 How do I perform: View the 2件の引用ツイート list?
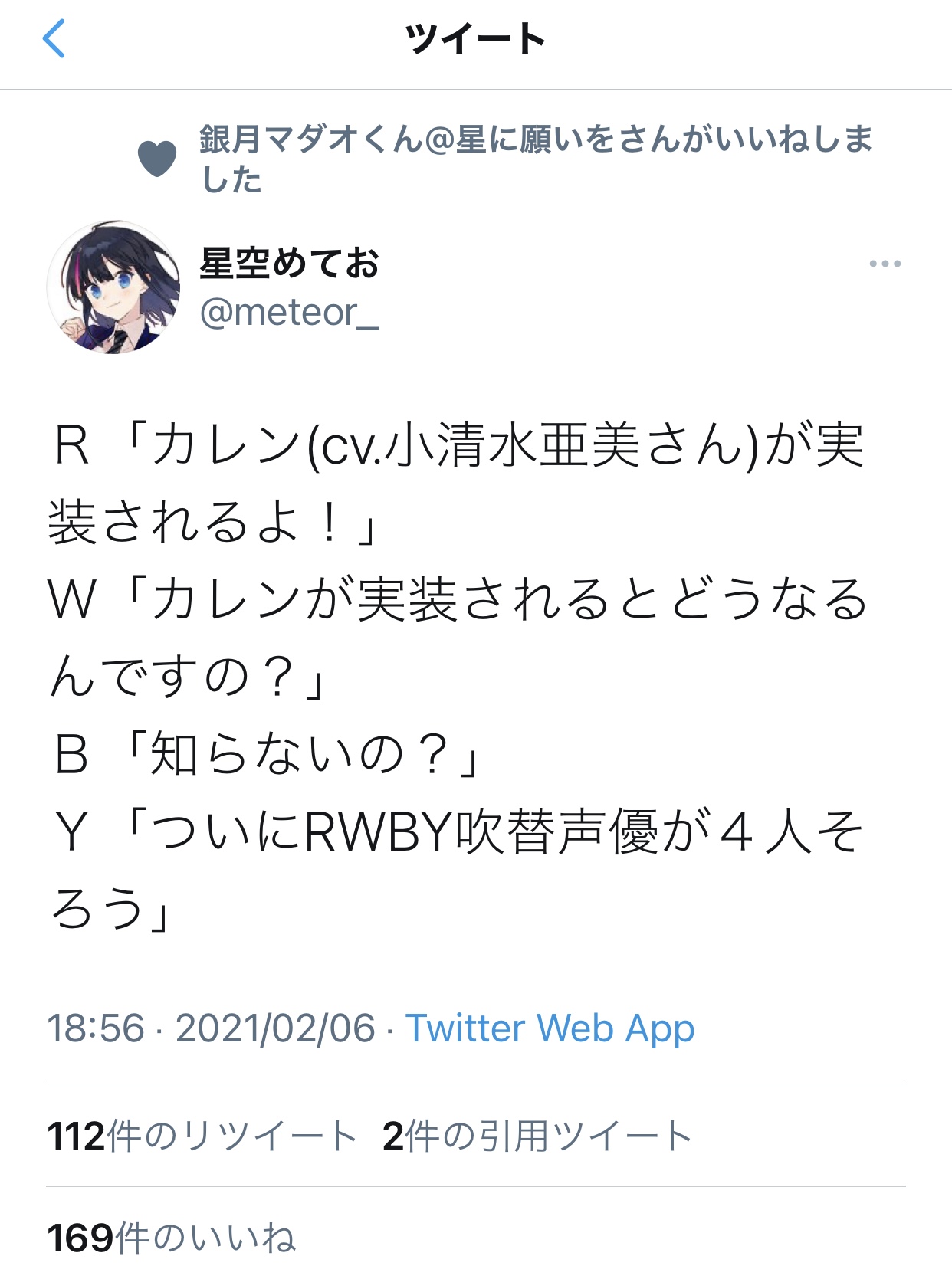pos(537,1136)
